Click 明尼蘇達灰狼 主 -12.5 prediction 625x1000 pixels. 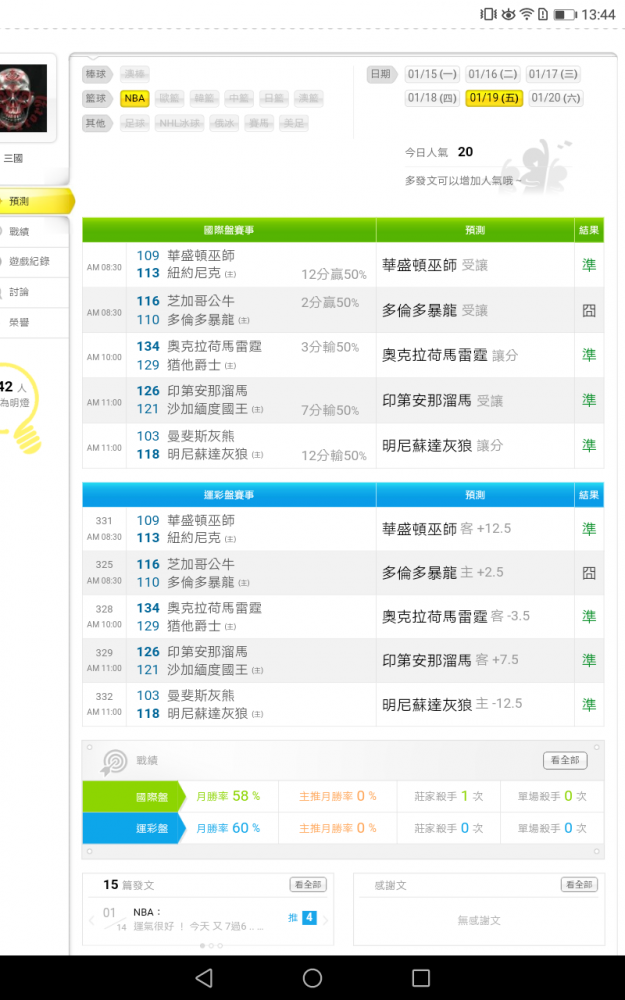452,704
